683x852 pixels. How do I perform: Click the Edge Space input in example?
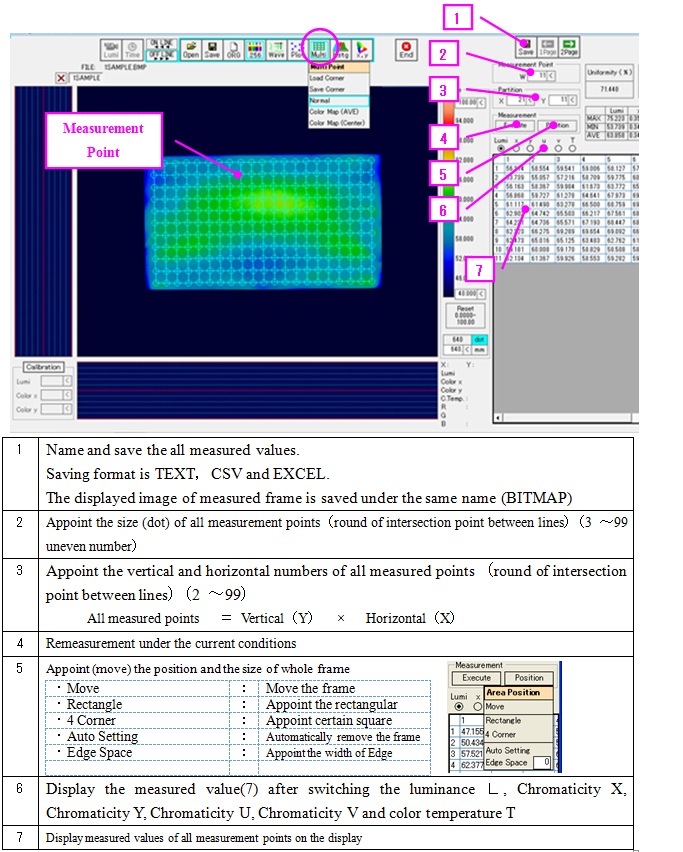pos(543,762)
